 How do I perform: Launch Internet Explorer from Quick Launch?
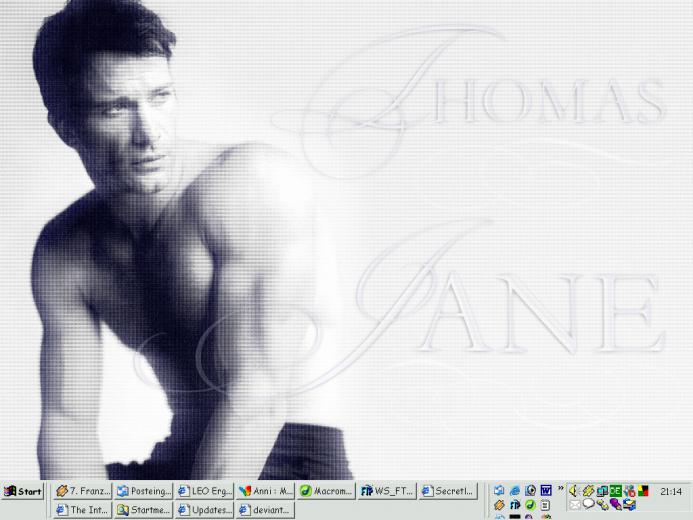[515, 490]
